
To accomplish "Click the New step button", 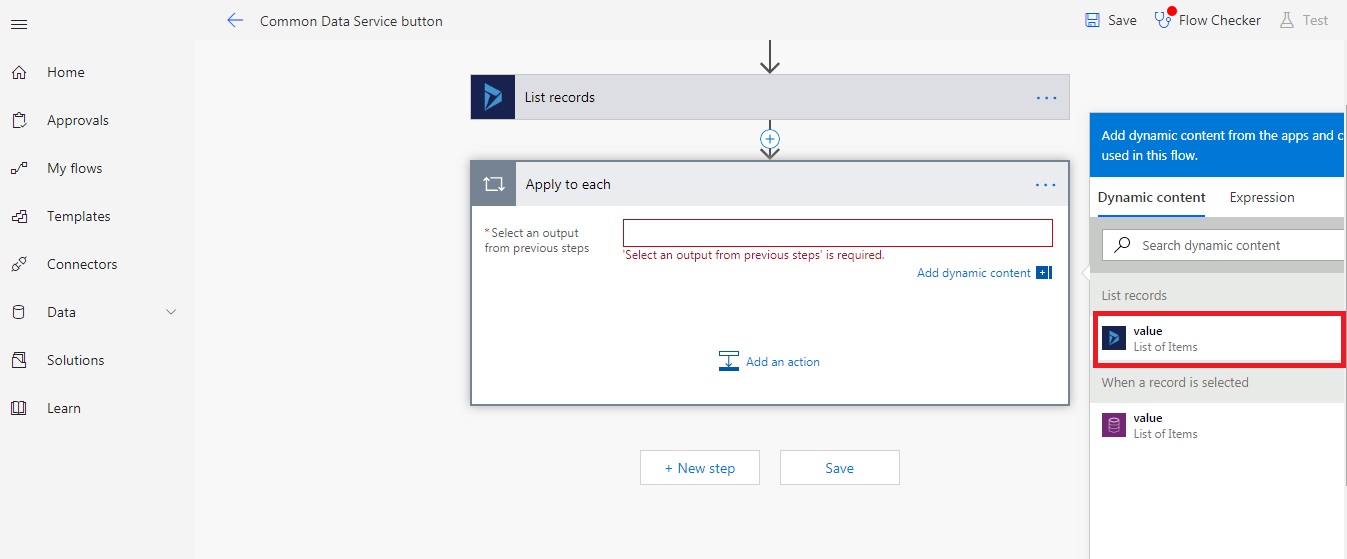I will pos(700,468).
